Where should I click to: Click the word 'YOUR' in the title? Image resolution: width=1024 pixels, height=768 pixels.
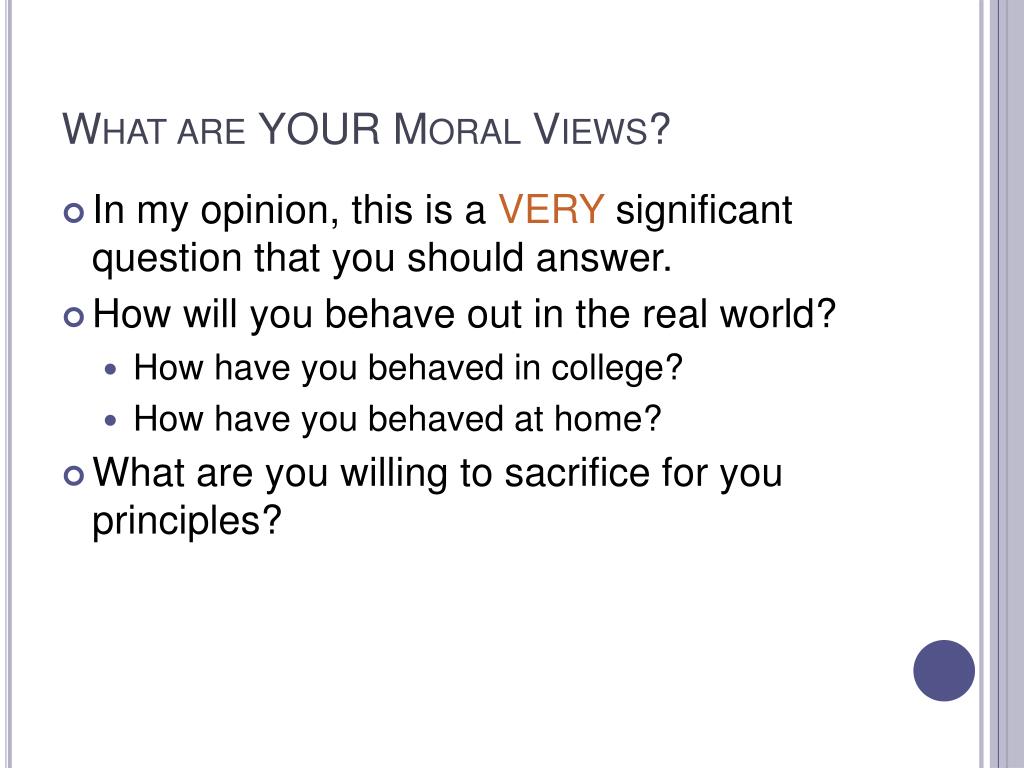[319, 128]
